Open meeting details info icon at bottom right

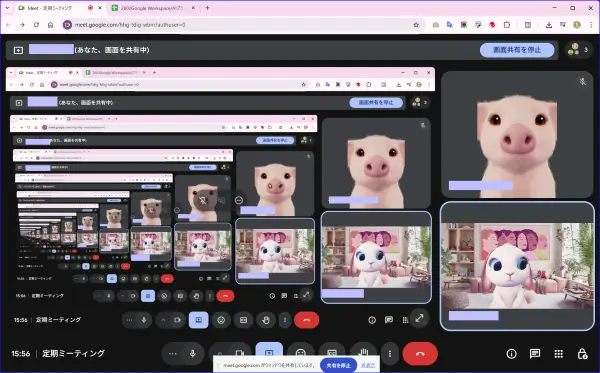pos(511,354)
